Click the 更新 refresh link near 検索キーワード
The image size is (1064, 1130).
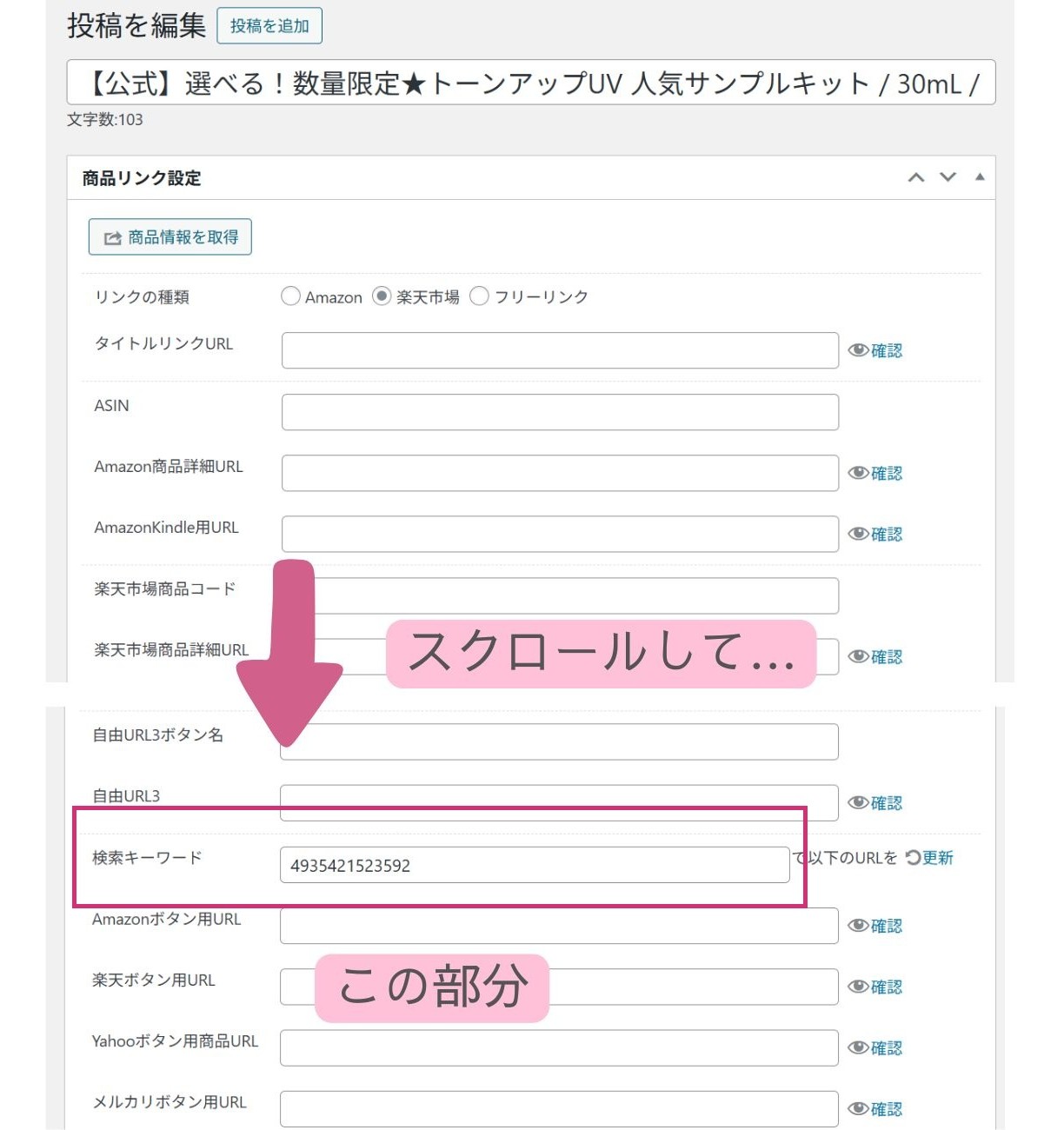pos(930,858)
